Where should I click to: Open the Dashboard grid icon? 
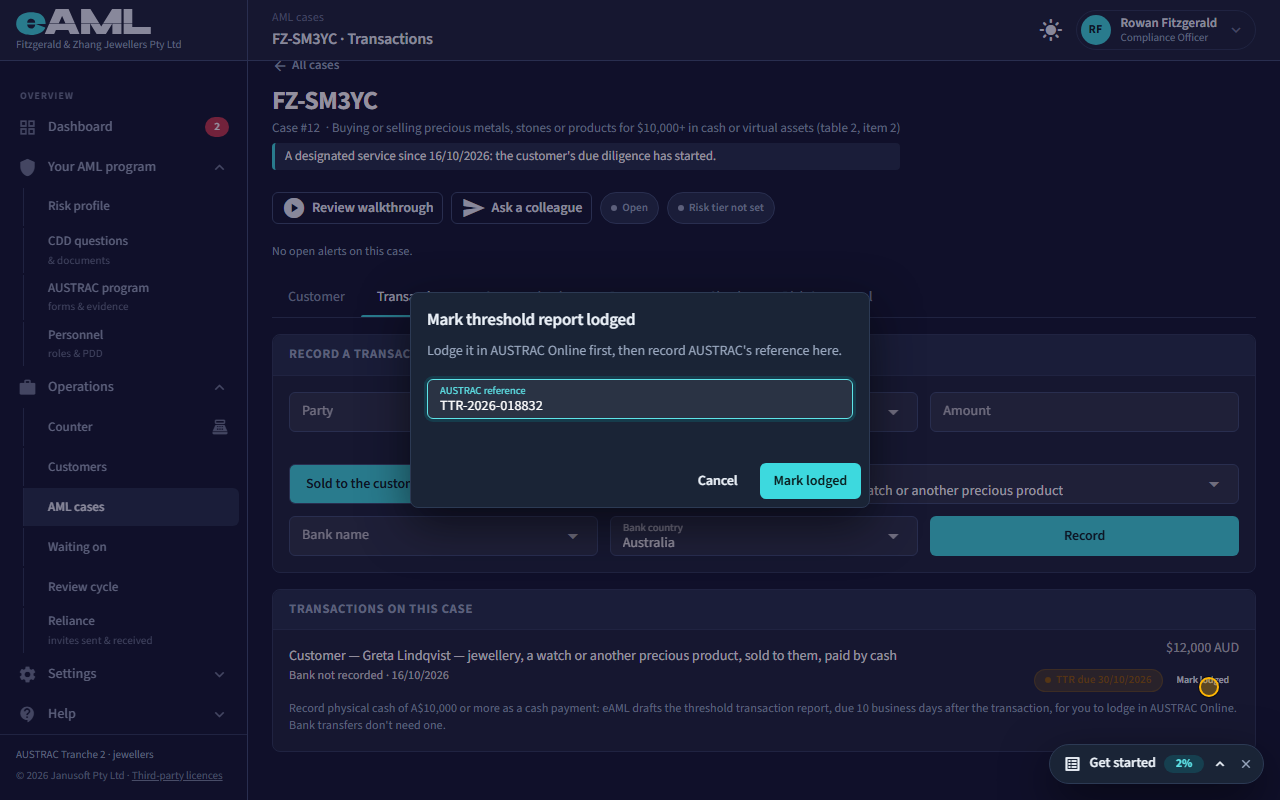coord(27,127)
